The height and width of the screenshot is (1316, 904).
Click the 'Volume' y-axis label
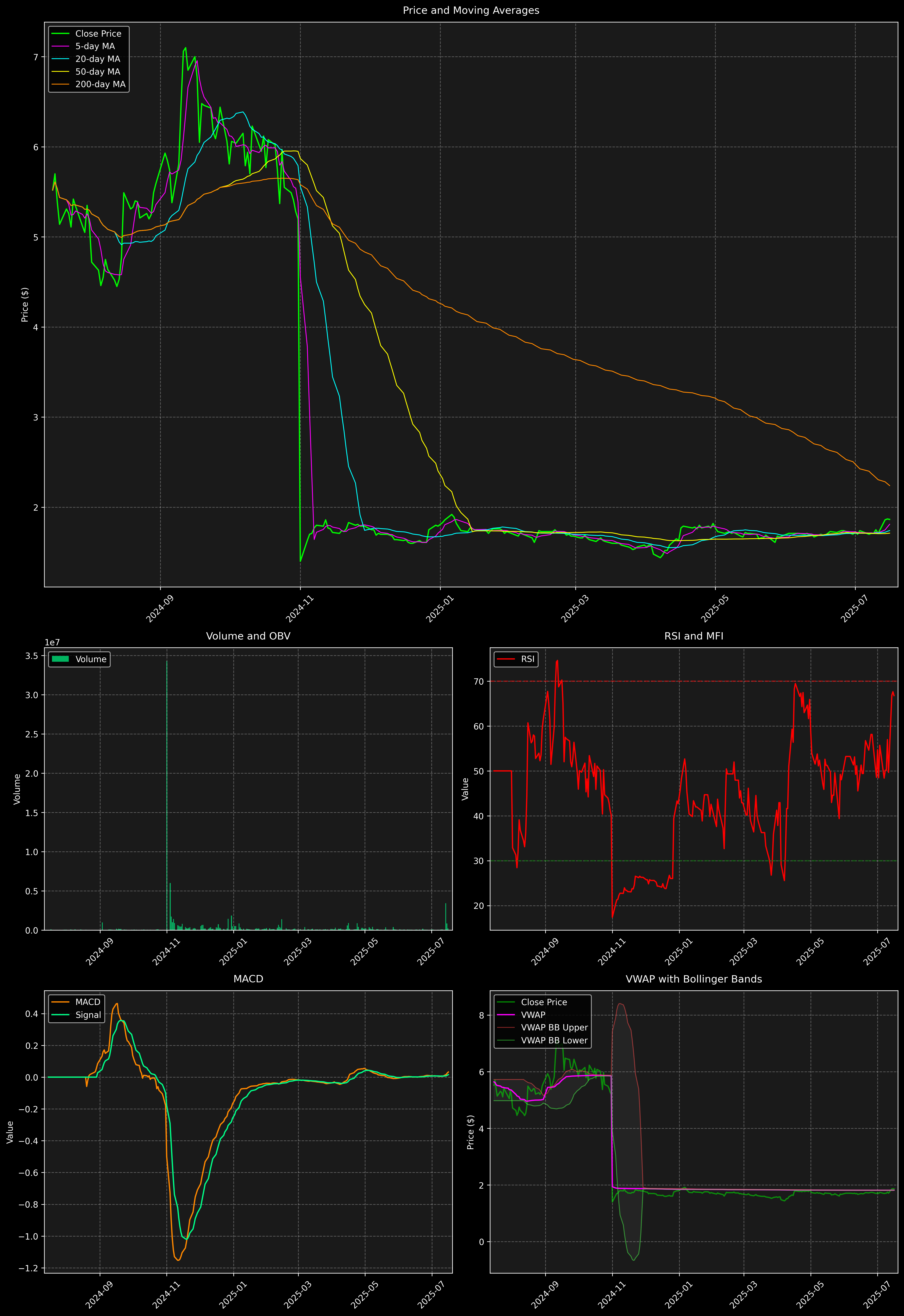17,789
